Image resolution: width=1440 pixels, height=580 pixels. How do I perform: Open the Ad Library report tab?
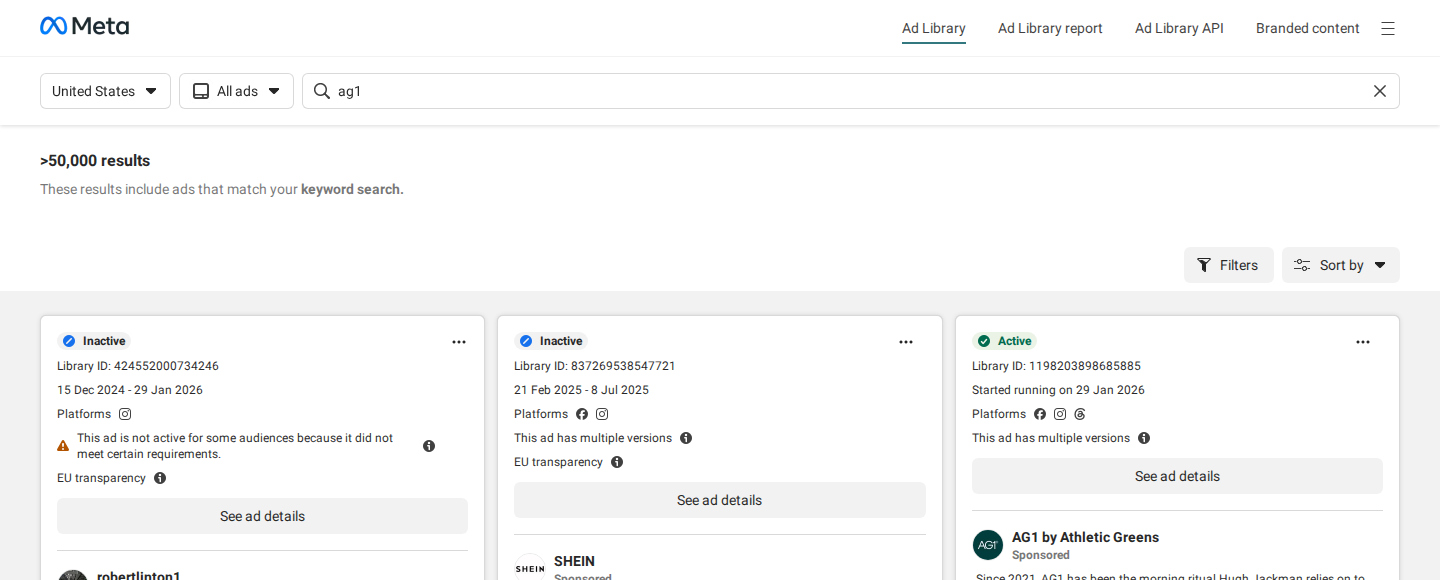click(1050, 28)
